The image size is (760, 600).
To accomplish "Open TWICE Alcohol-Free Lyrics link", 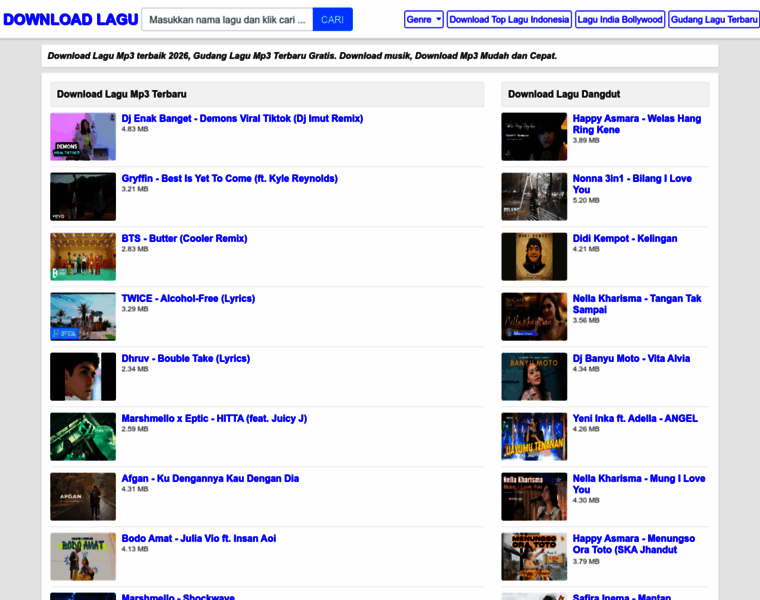I will (x=188, y=299).
